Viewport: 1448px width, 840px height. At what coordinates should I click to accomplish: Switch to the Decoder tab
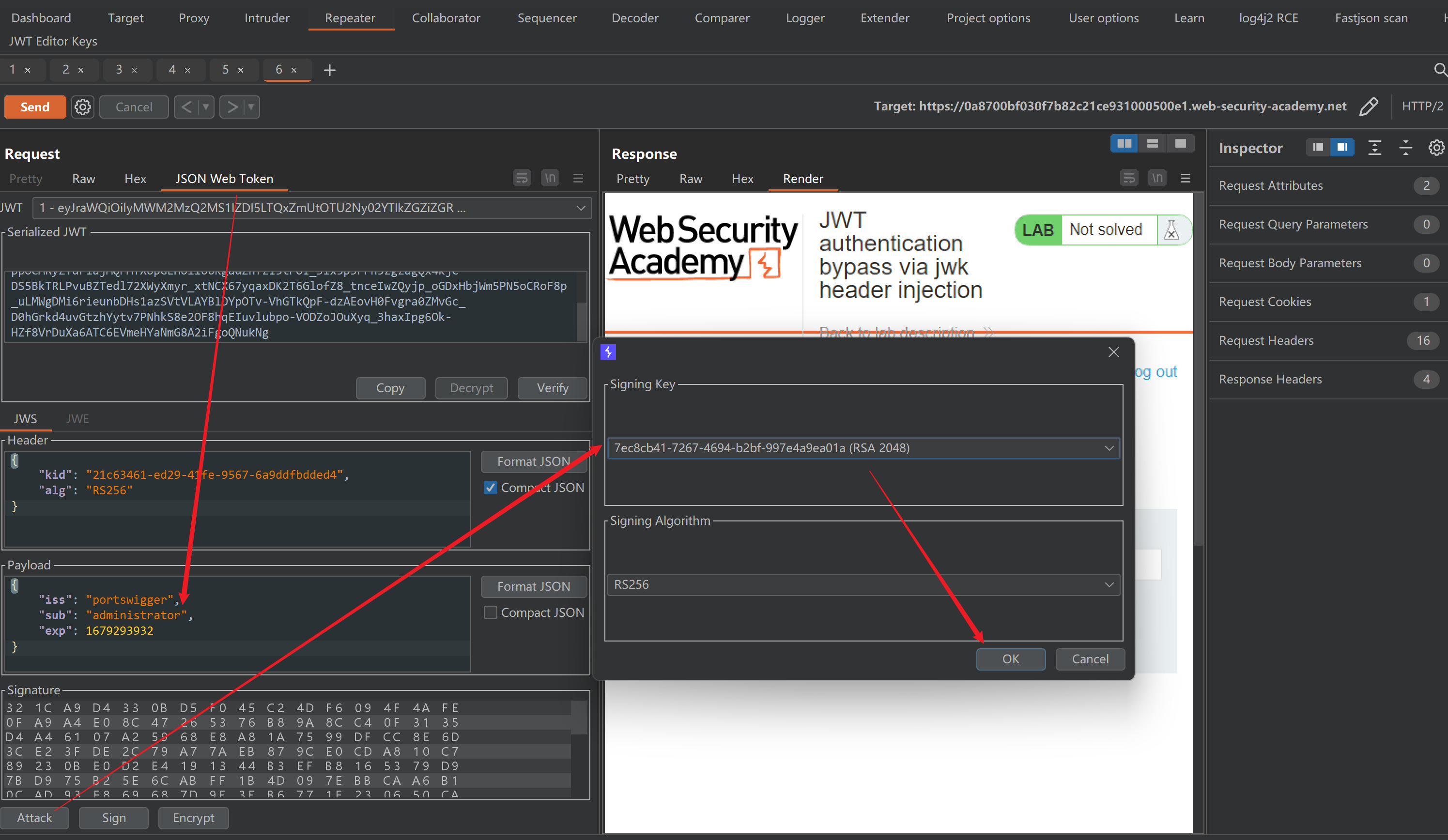[635, 18]
